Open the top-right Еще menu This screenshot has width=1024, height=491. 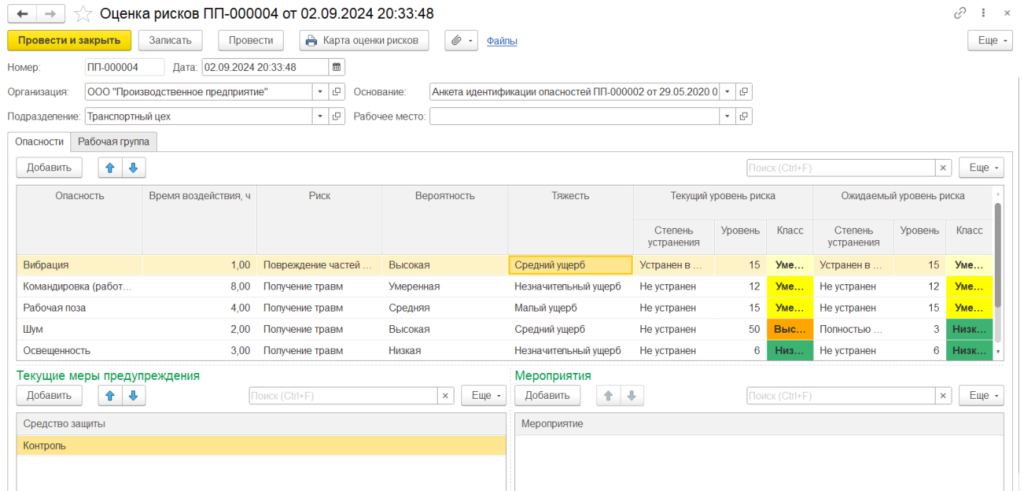989,41
